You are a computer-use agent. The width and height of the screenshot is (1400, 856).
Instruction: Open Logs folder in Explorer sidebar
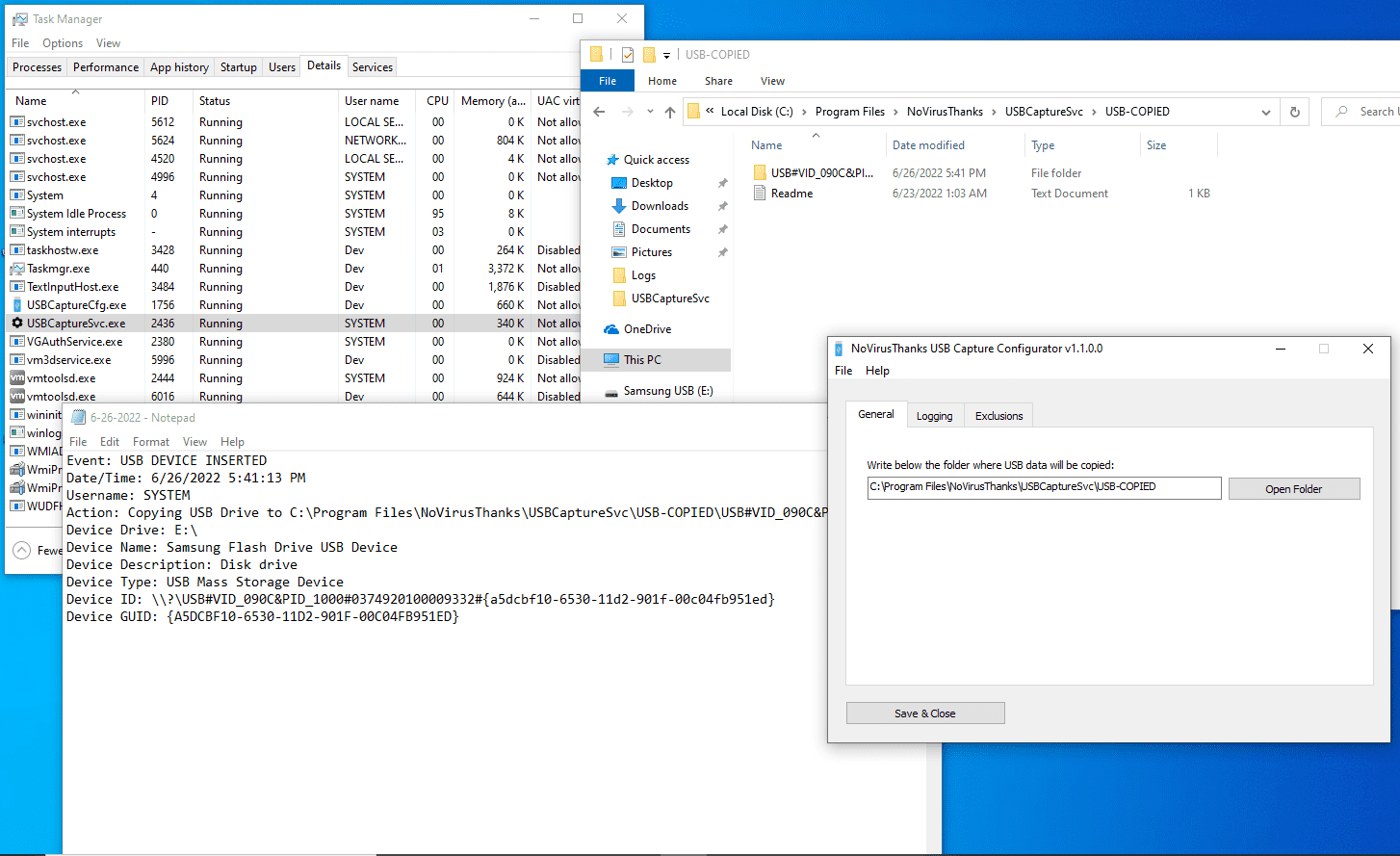click(x=643, y=275)
